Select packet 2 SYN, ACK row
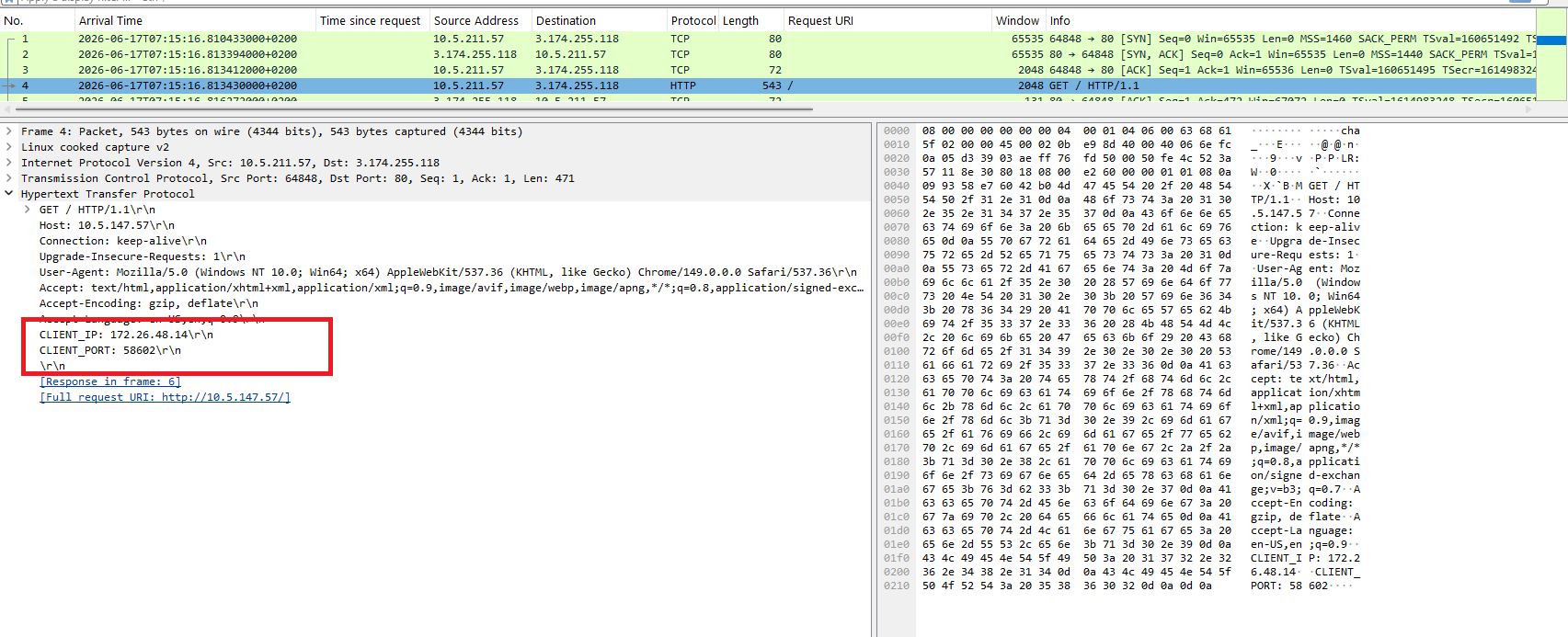This screenshot has height=637, width=1568. click(768, 54)
